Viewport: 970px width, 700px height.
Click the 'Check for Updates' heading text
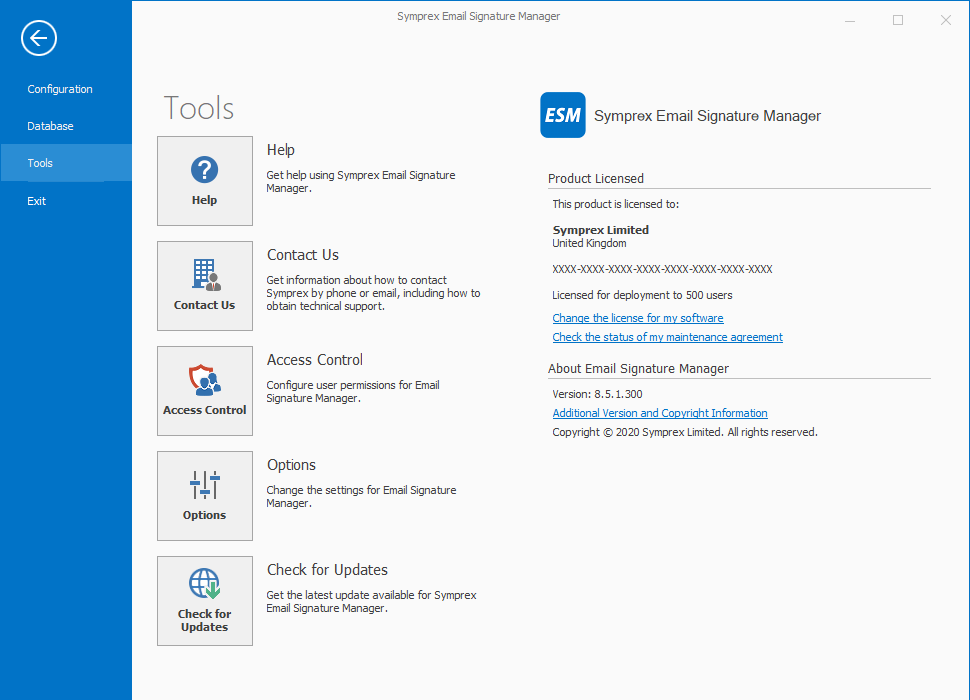tap(327, 570)
